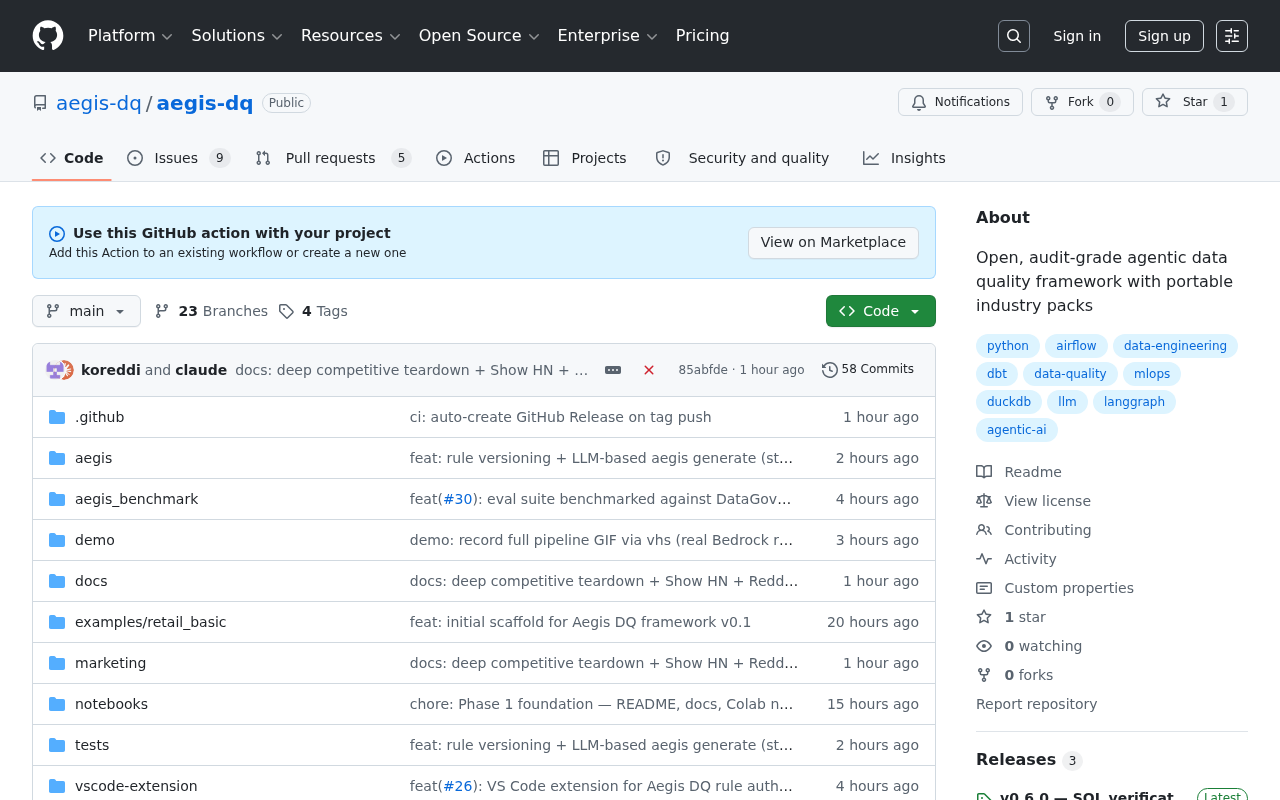
Task: Click the Activity pulse icon in About
Action: click(x=984, y=559)
